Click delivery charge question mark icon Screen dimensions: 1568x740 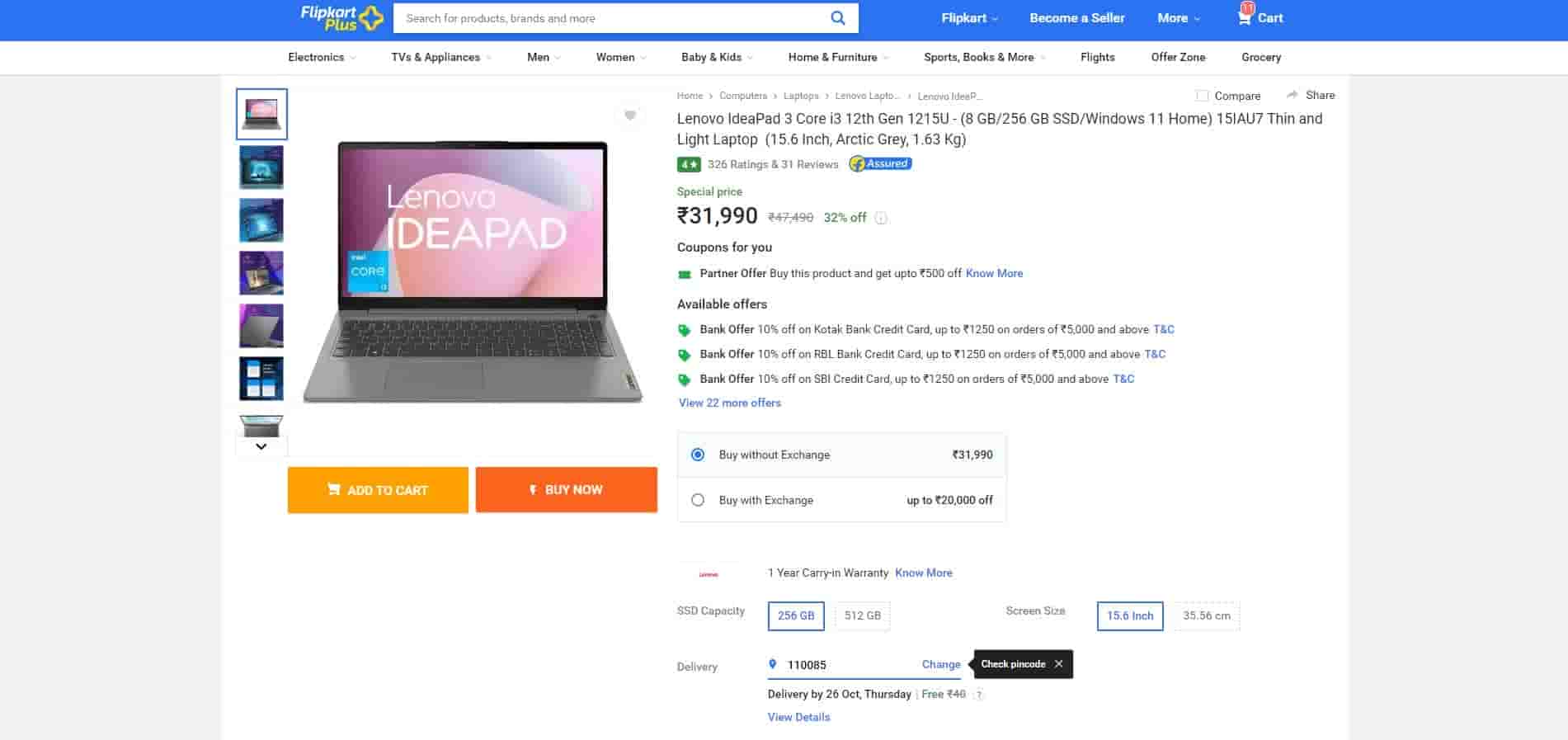(x=979, y=695)
